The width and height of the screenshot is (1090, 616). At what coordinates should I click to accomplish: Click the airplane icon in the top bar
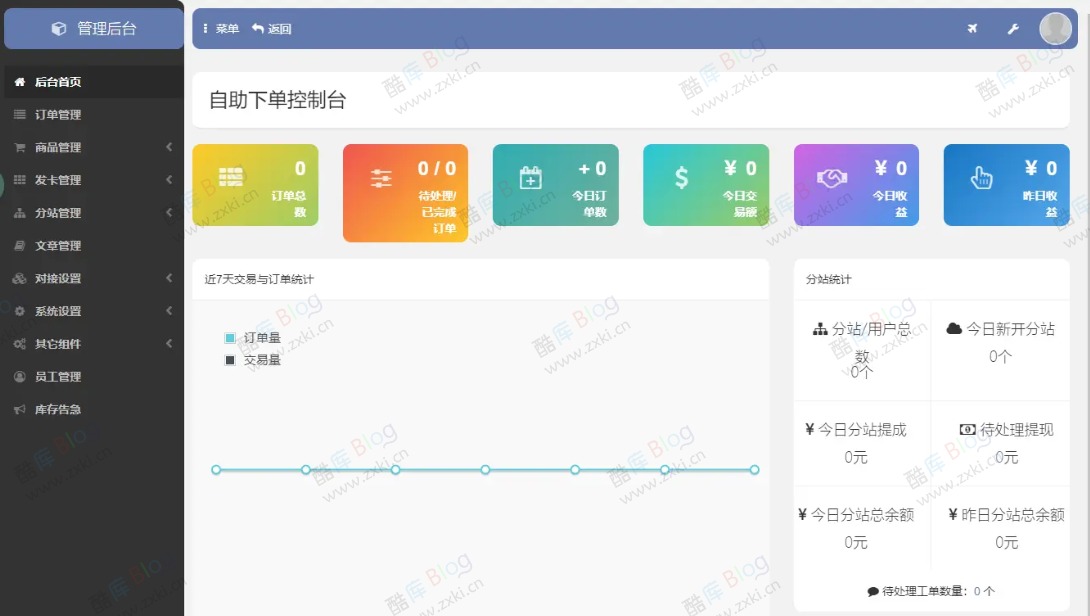[972, 28]
